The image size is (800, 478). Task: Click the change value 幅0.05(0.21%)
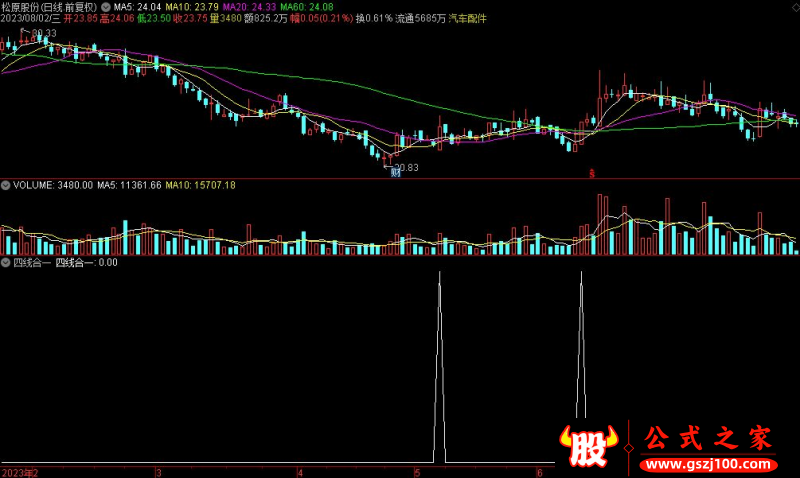tap(321, 19)
